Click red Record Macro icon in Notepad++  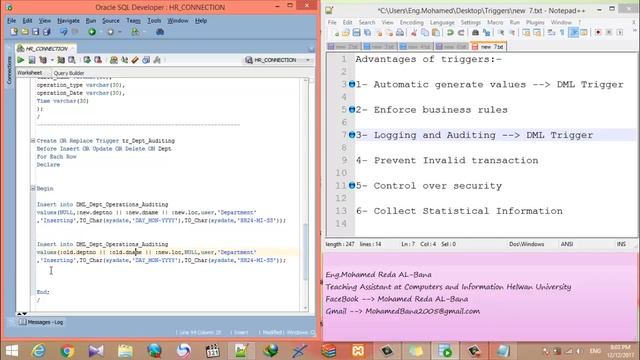(x=598, y=33)
